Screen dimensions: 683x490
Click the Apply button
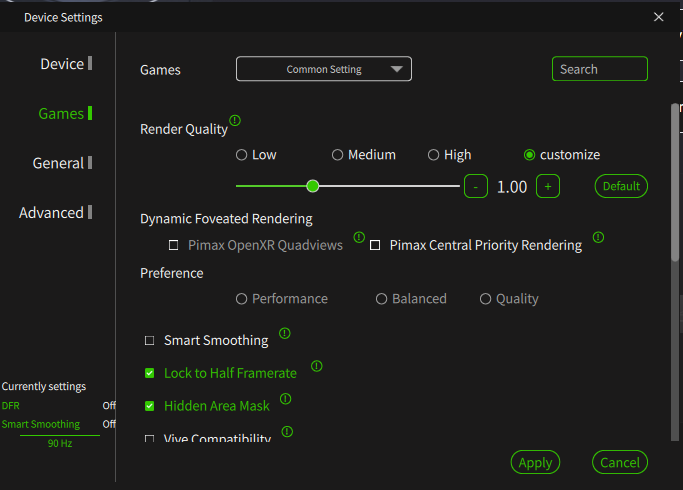[535, 462]
